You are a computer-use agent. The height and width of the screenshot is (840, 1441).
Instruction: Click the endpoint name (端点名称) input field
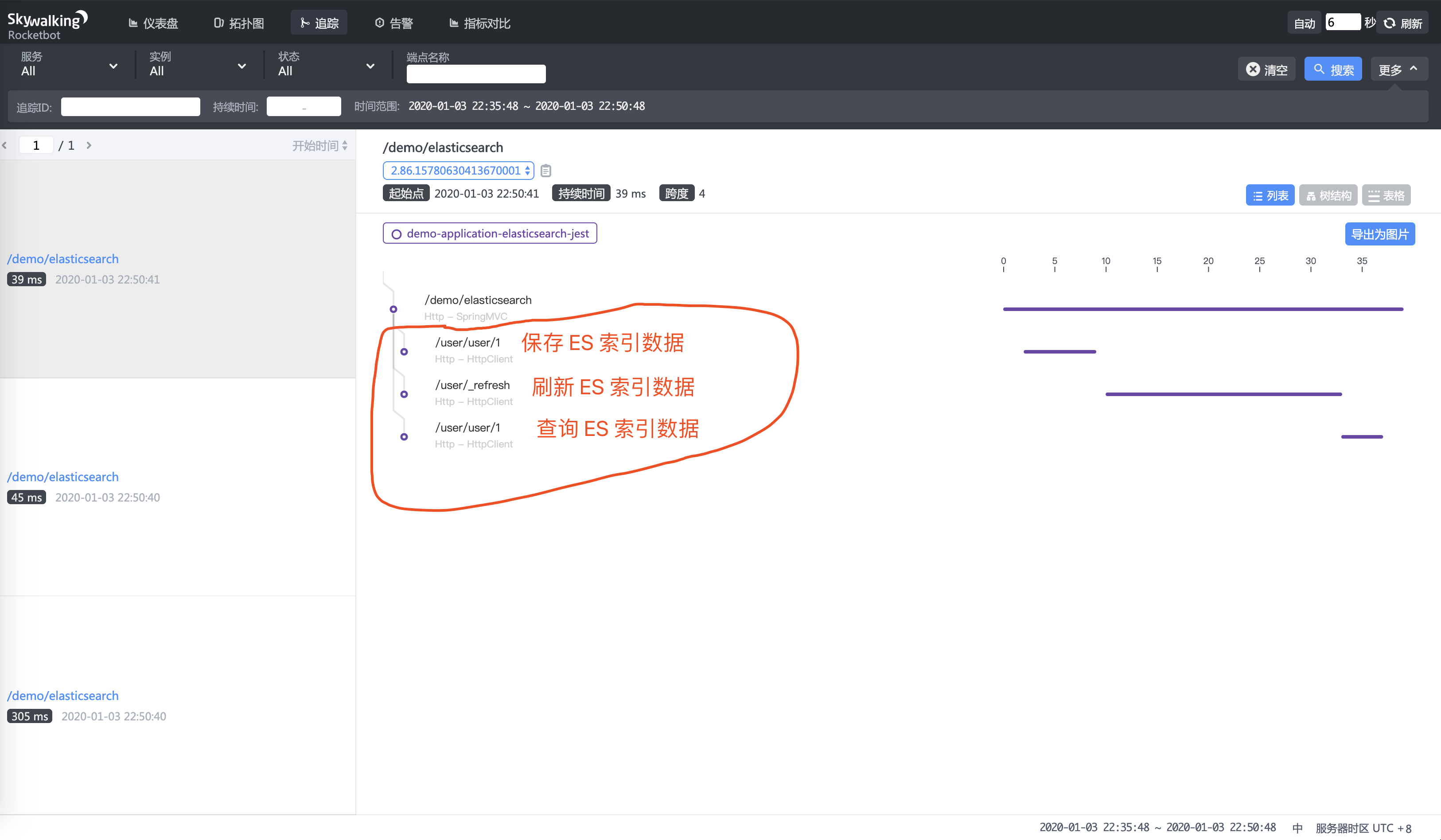pos(476,74)
